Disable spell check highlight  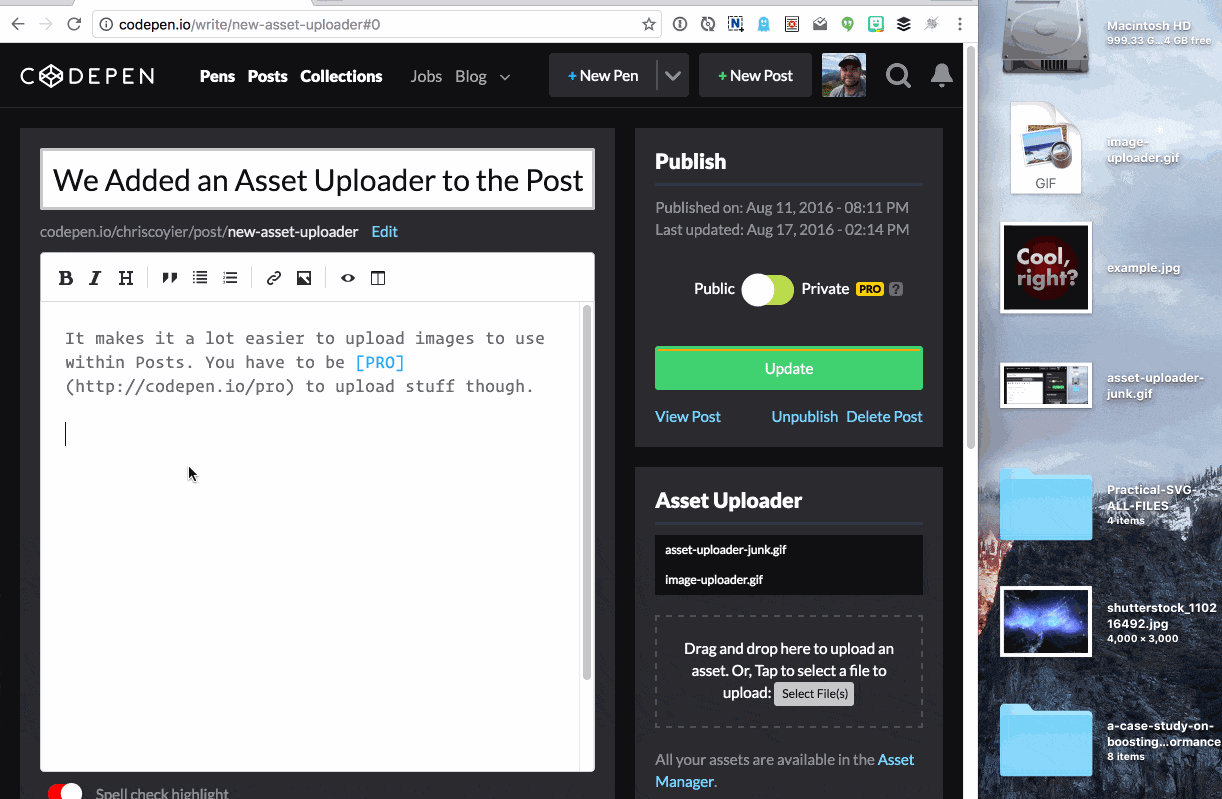(x=64, y=790)
